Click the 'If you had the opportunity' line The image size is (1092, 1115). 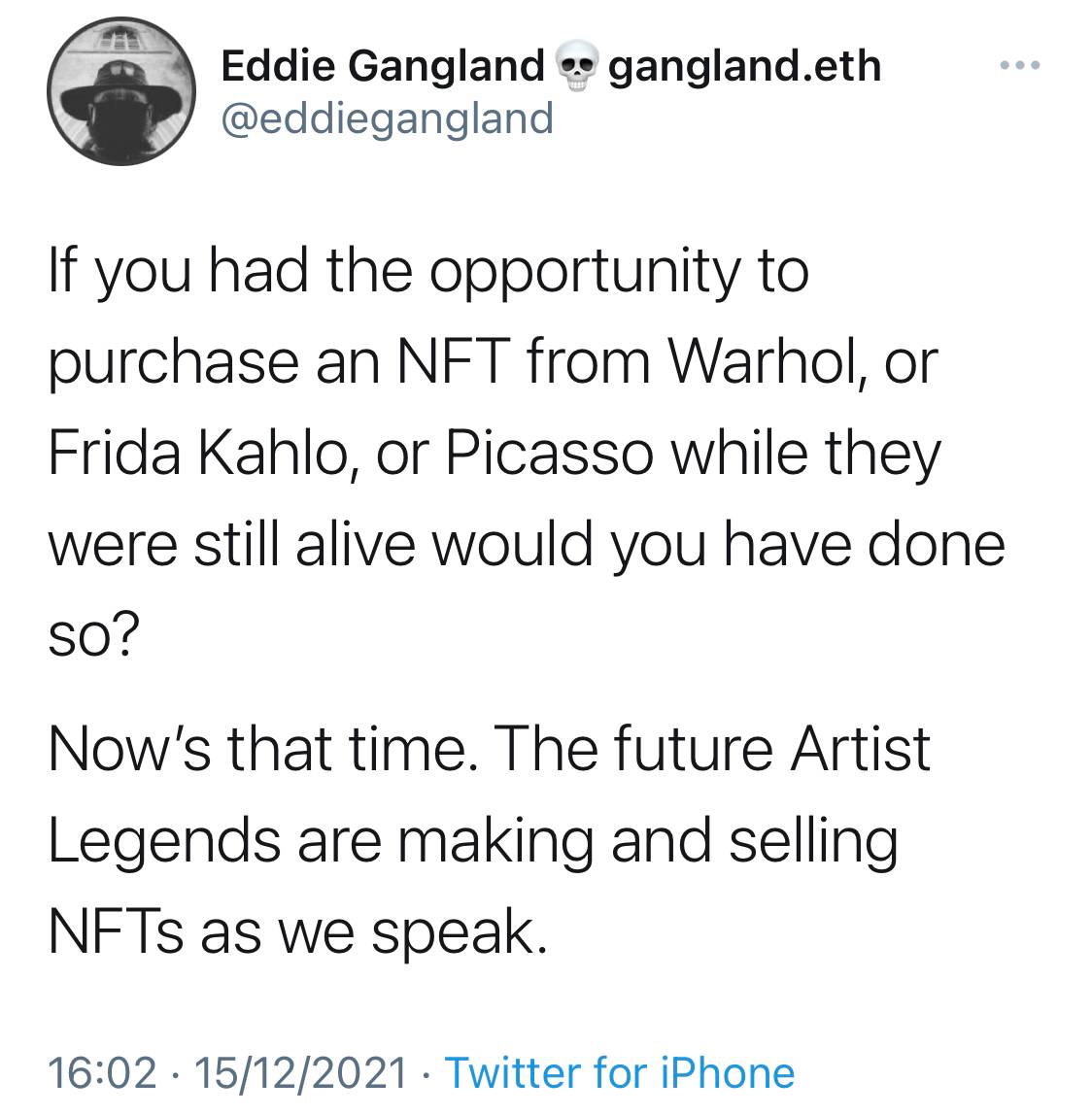429,272
